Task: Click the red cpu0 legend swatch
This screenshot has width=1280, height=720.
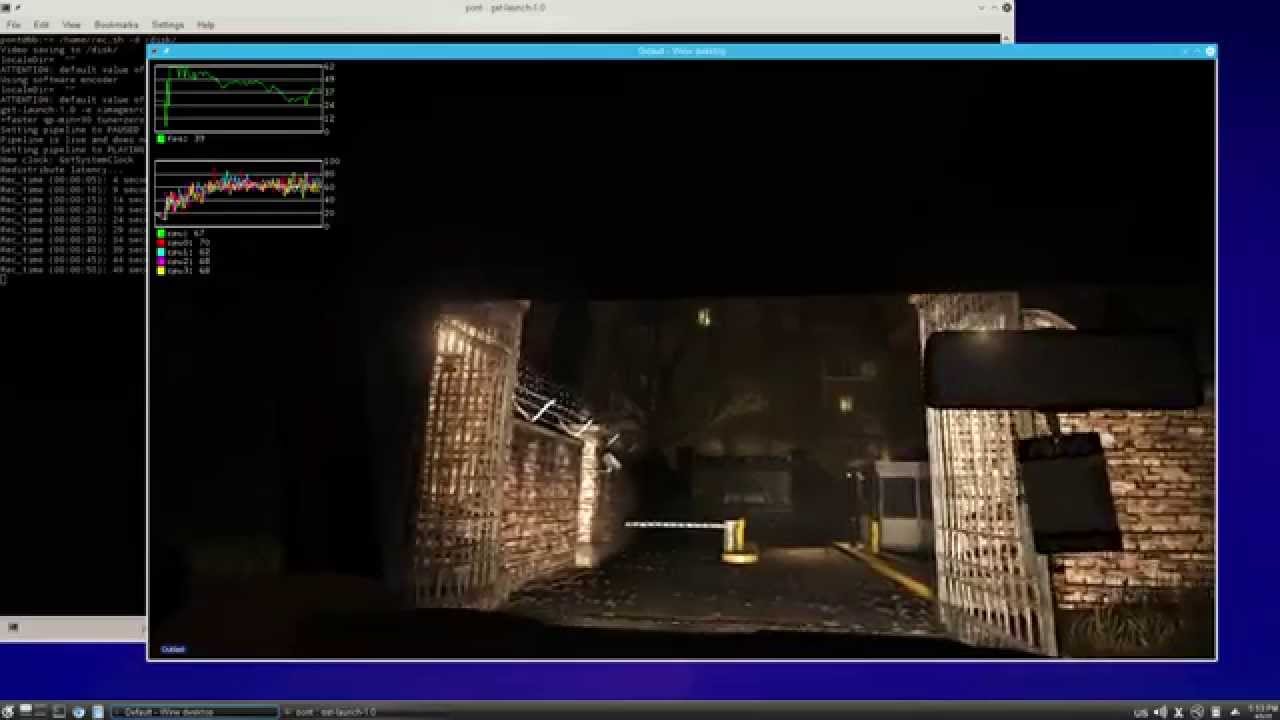Action: click(x=161, y=242)
